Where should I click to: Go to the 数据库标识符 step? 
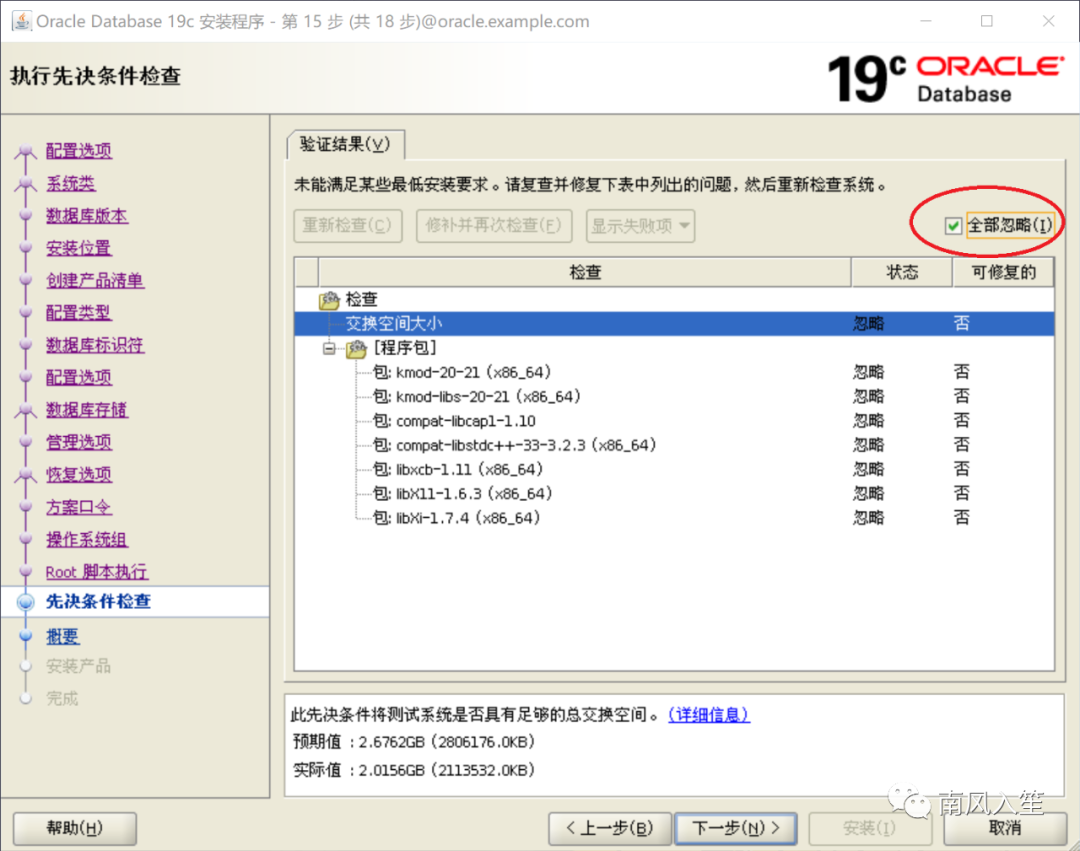click(x=95, y=345)
